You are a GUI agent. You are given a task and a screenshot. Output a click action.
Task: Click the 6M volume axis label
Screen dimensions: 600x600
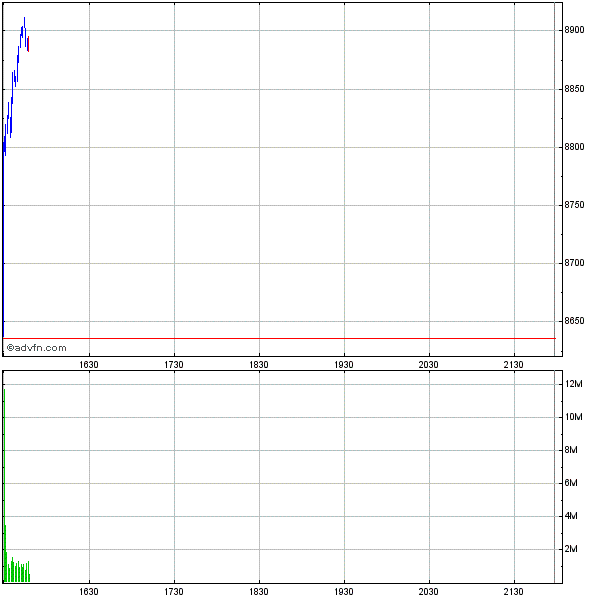571,483
